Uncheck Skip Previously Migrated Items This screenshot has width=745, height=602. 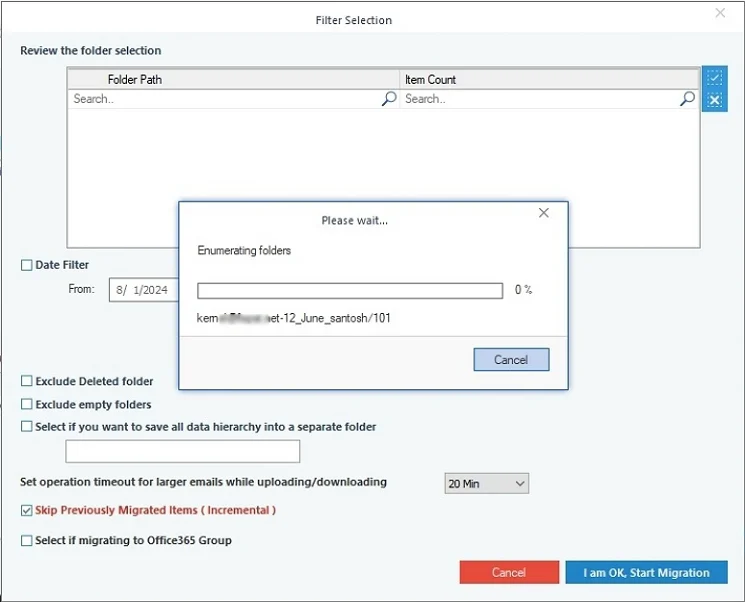click(27, 510)
